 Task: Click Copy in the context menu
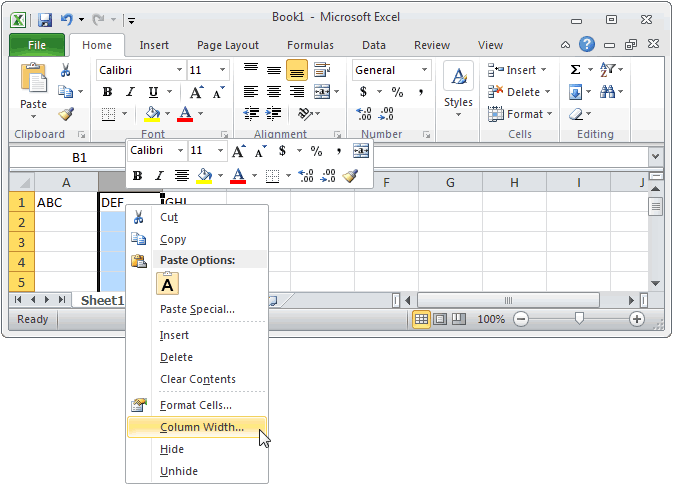(197, 239)
